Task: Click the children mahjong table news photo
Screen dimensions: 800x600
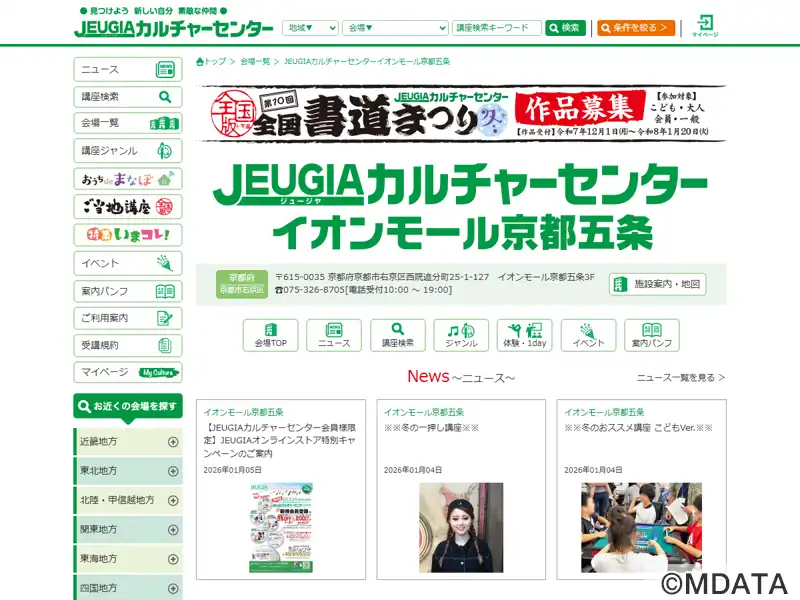Action: coord(641,528)
